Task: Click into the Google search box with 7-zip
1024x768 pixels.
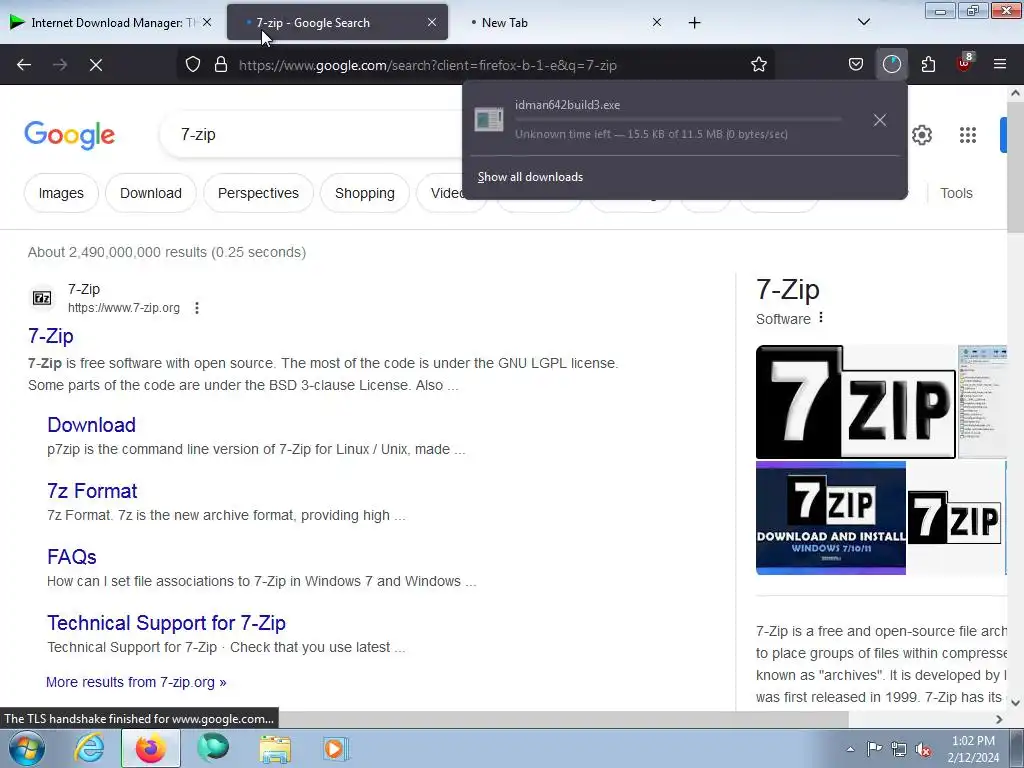Action: [313, 135]
